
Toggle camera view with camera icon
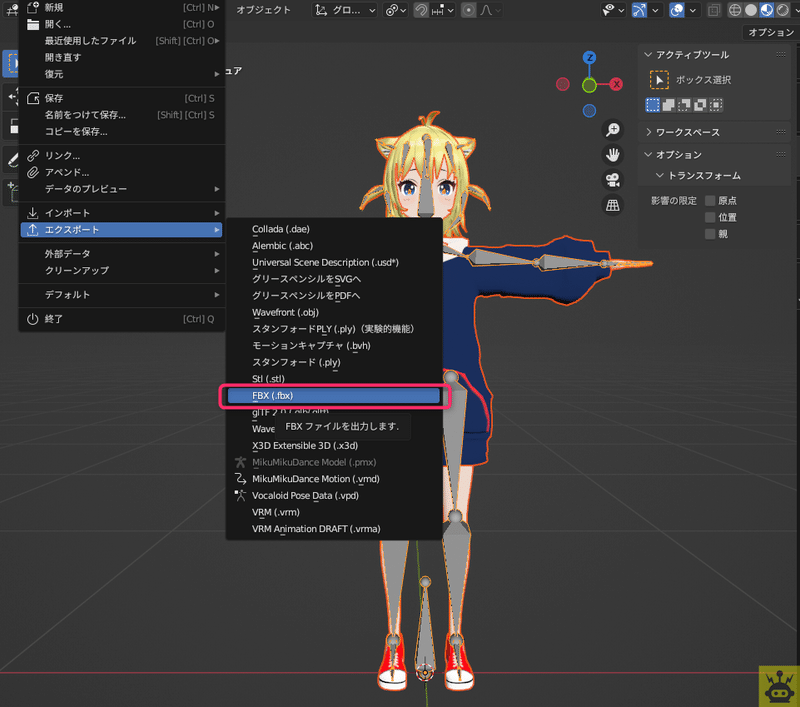pos(613,180)
